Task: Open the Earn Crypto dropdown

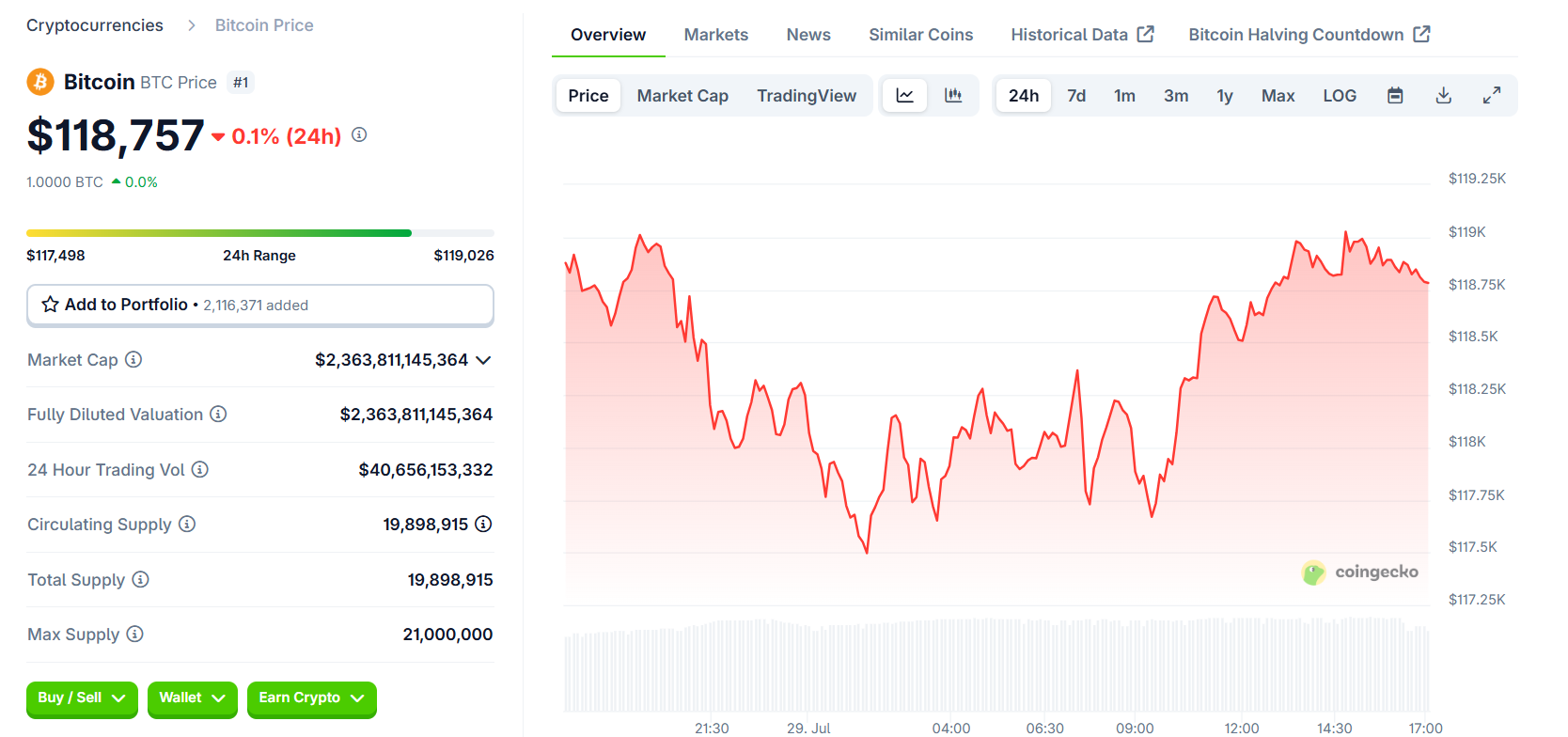Action: tap(311, 698)
